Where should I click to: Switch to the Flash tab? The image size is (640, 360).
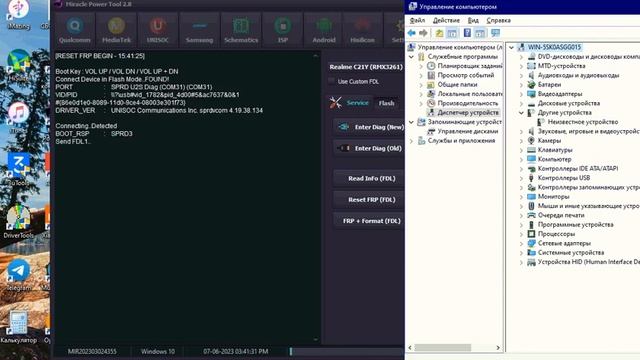(x=386, y=103)
